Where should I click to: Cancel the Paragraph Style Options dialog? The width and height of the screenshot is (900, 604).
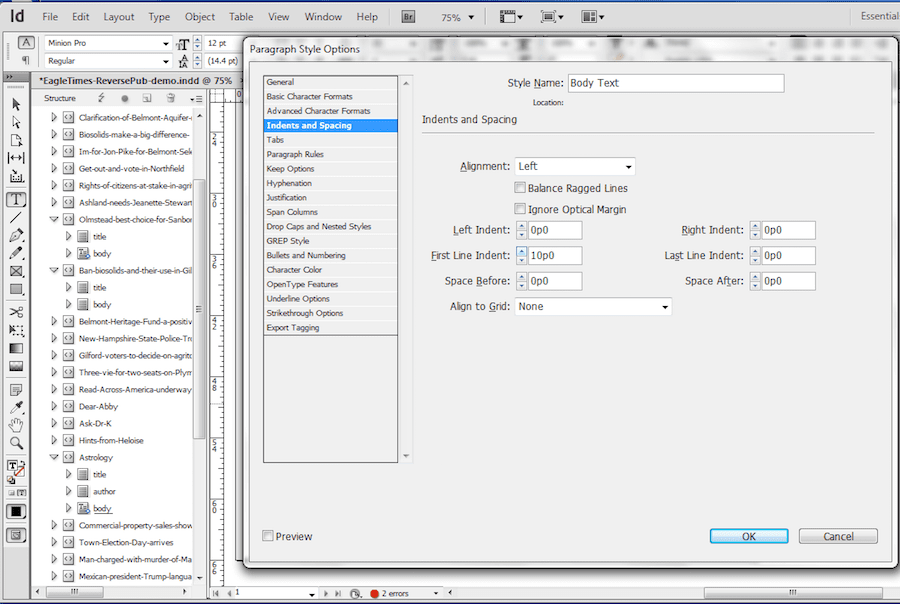pyautogui.click(x=838, y=536)
